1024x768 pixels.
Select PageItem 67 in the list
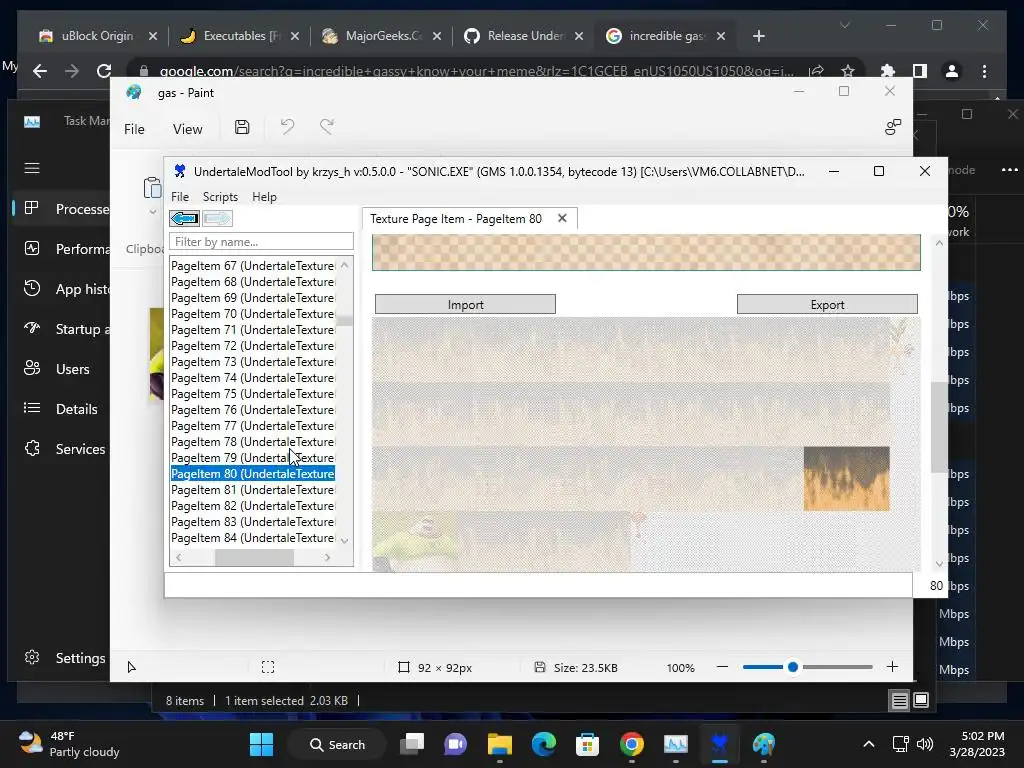[253, 266]
